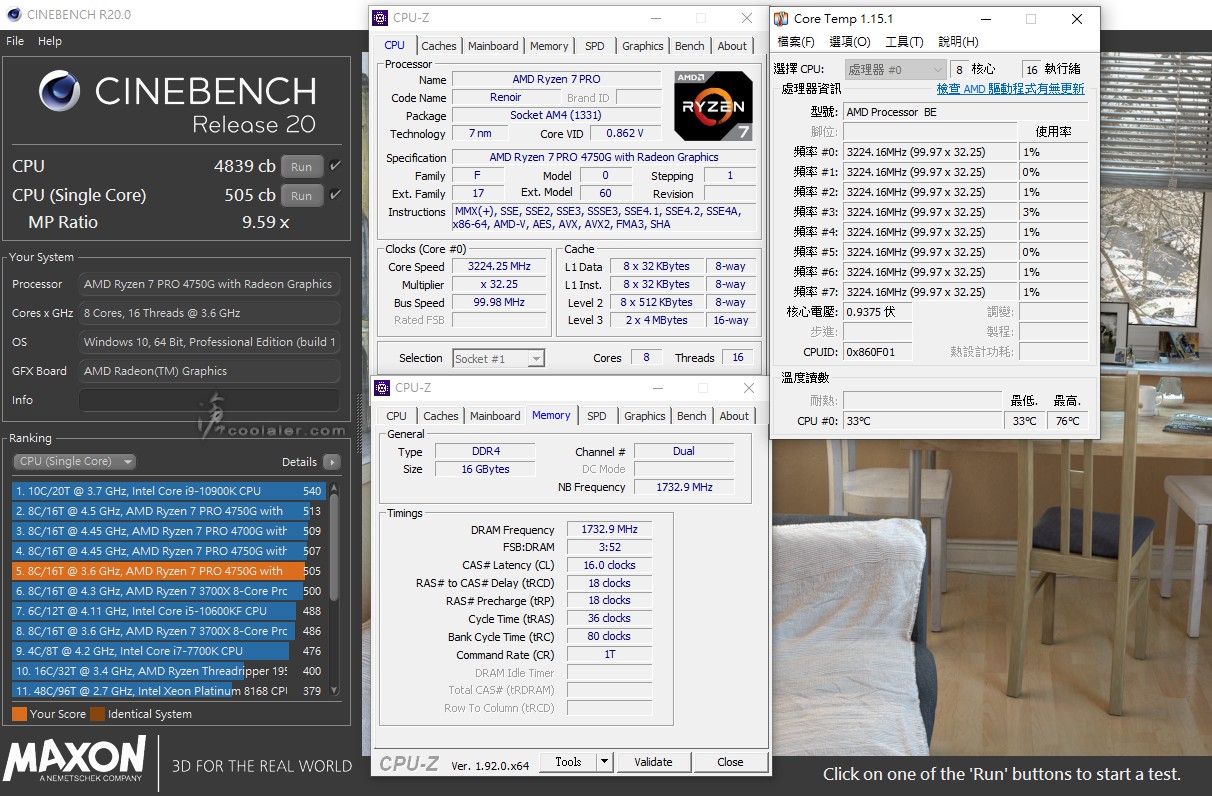The image size is (1212, 796).
Task: Open Graphics tab in CPU-Z processor window
Action: tap(642, 46)
